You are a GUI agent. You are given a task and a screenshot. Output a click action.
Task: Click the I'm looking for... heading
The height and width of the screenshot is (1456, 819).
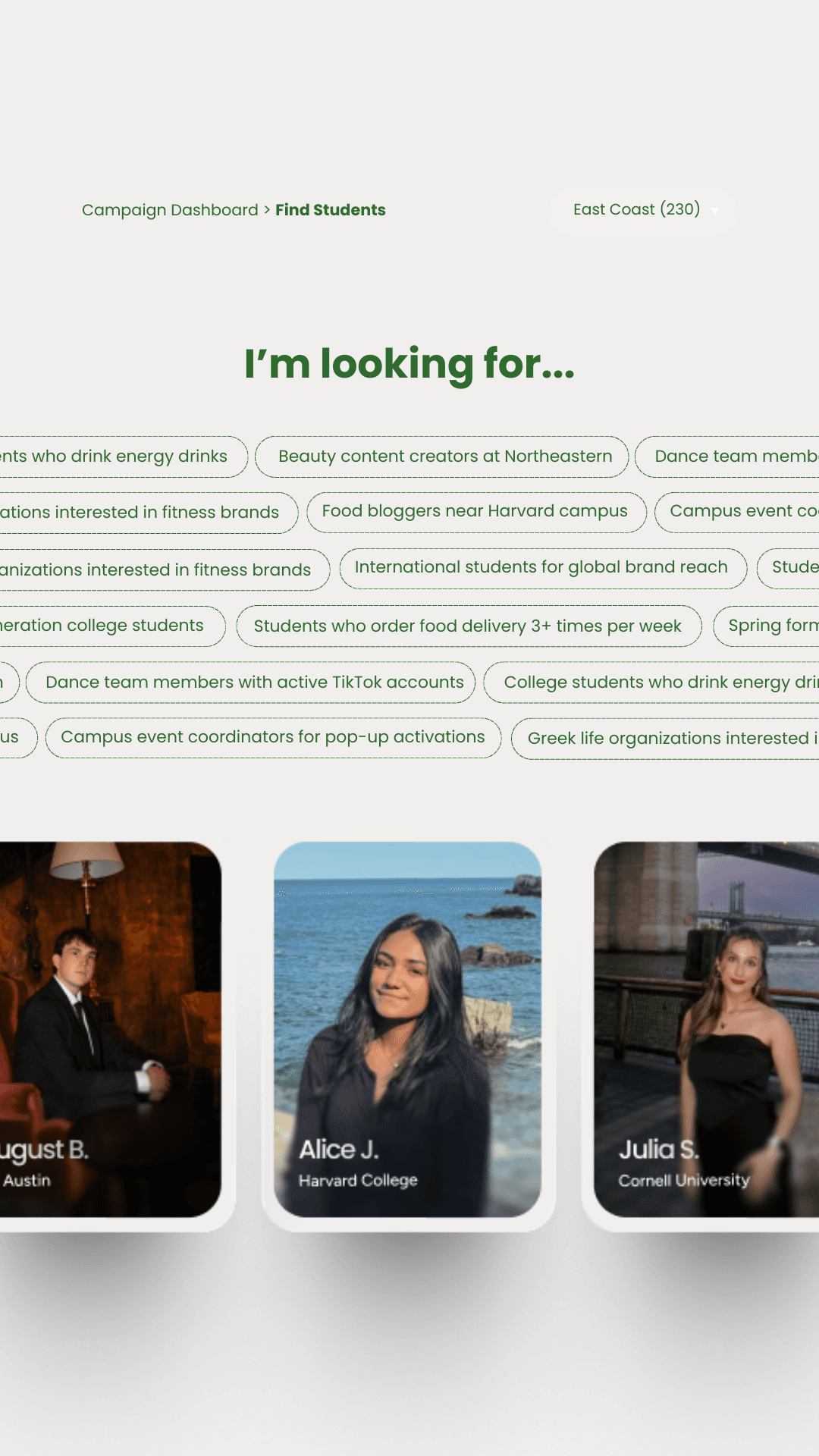pos(409,364)
